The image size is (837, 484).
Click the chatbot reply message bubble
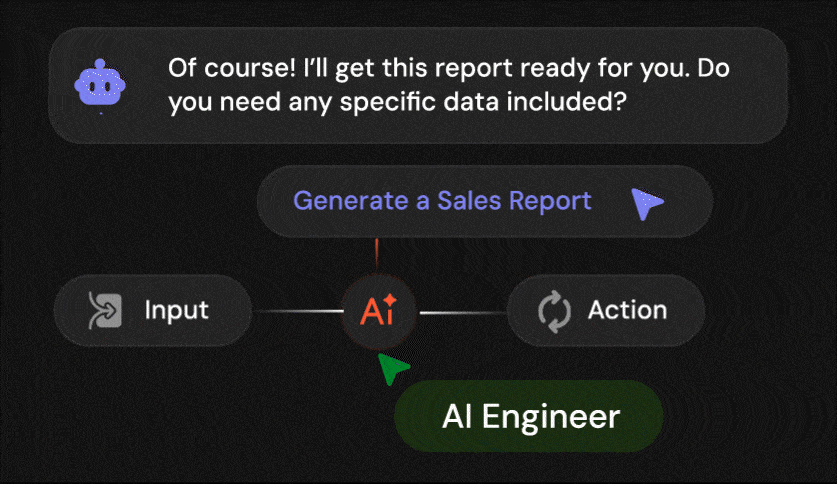pos(418,85)
